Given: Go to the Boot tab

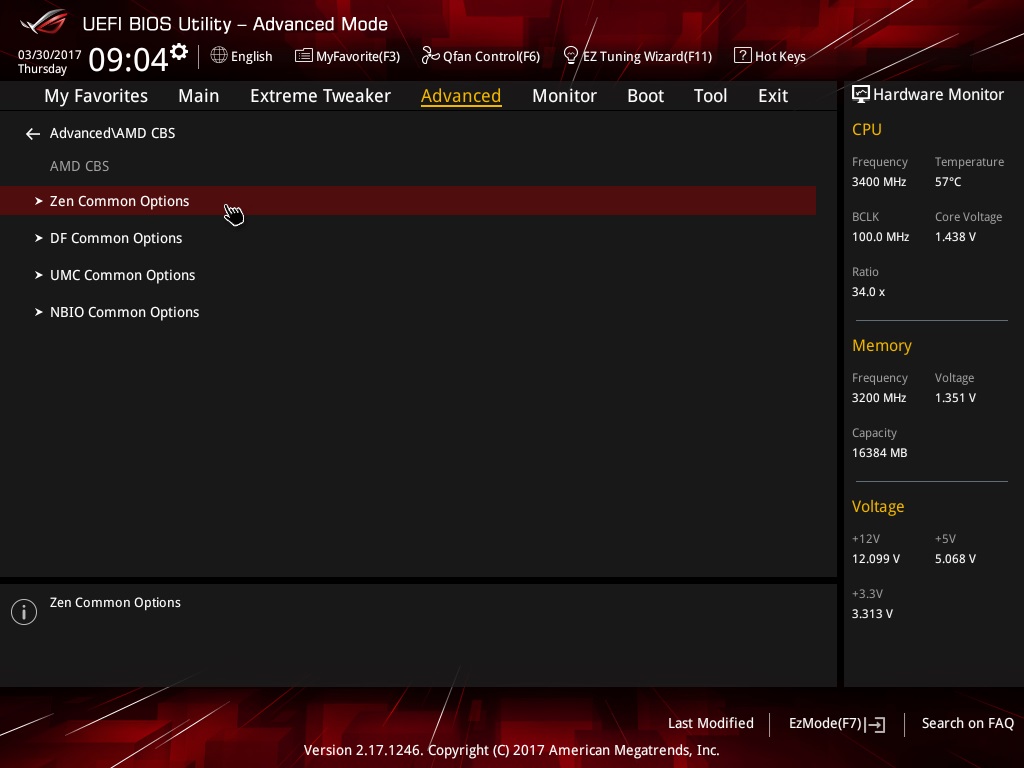Looking at the screenshot, I should [x=645, y=96].
